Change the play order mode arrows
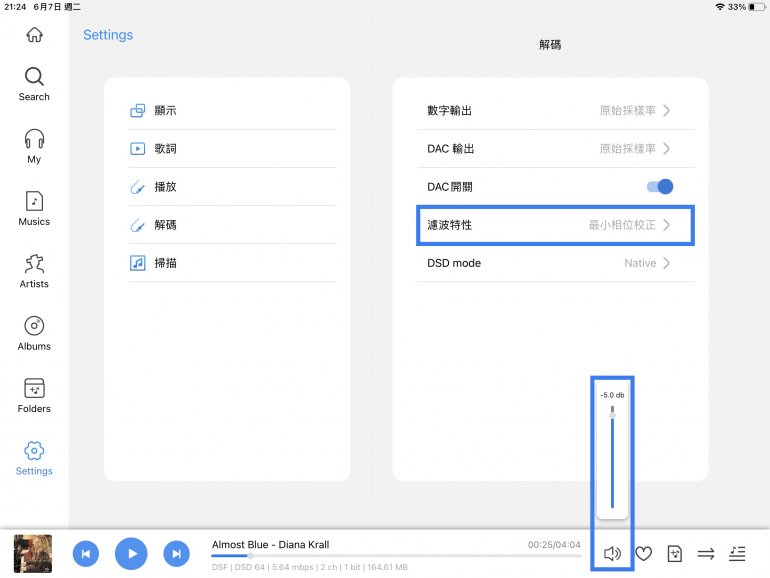This screenshot has height=578, width=770. tap(706, 553)
